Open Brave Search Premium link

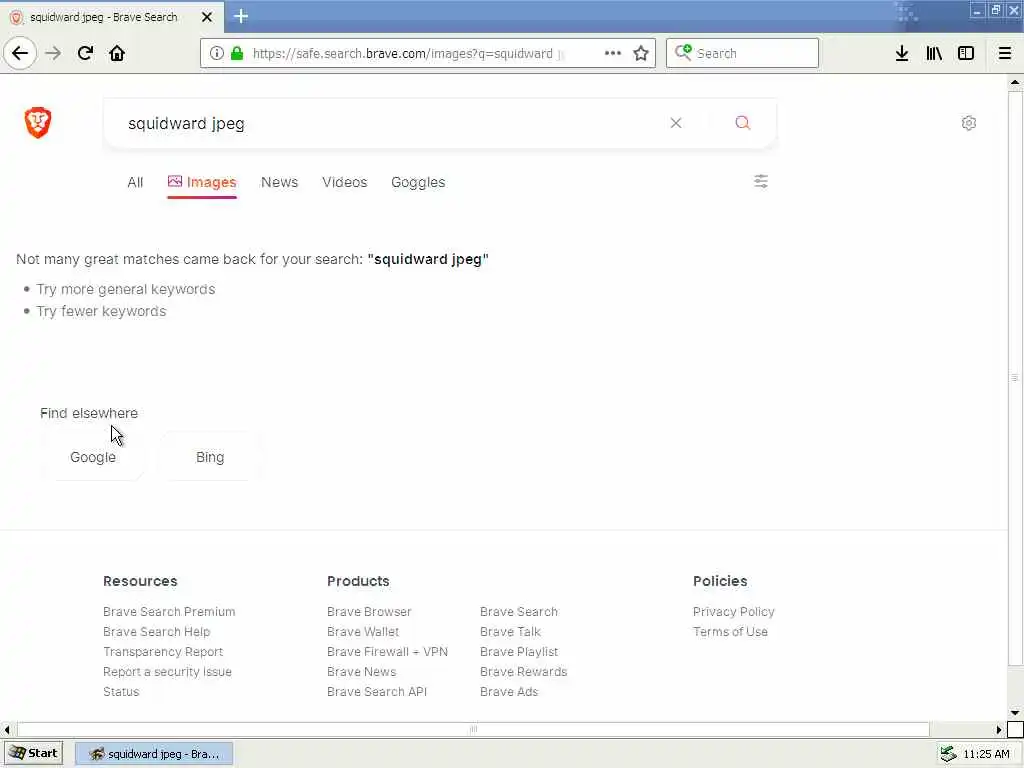click(169, 612)
